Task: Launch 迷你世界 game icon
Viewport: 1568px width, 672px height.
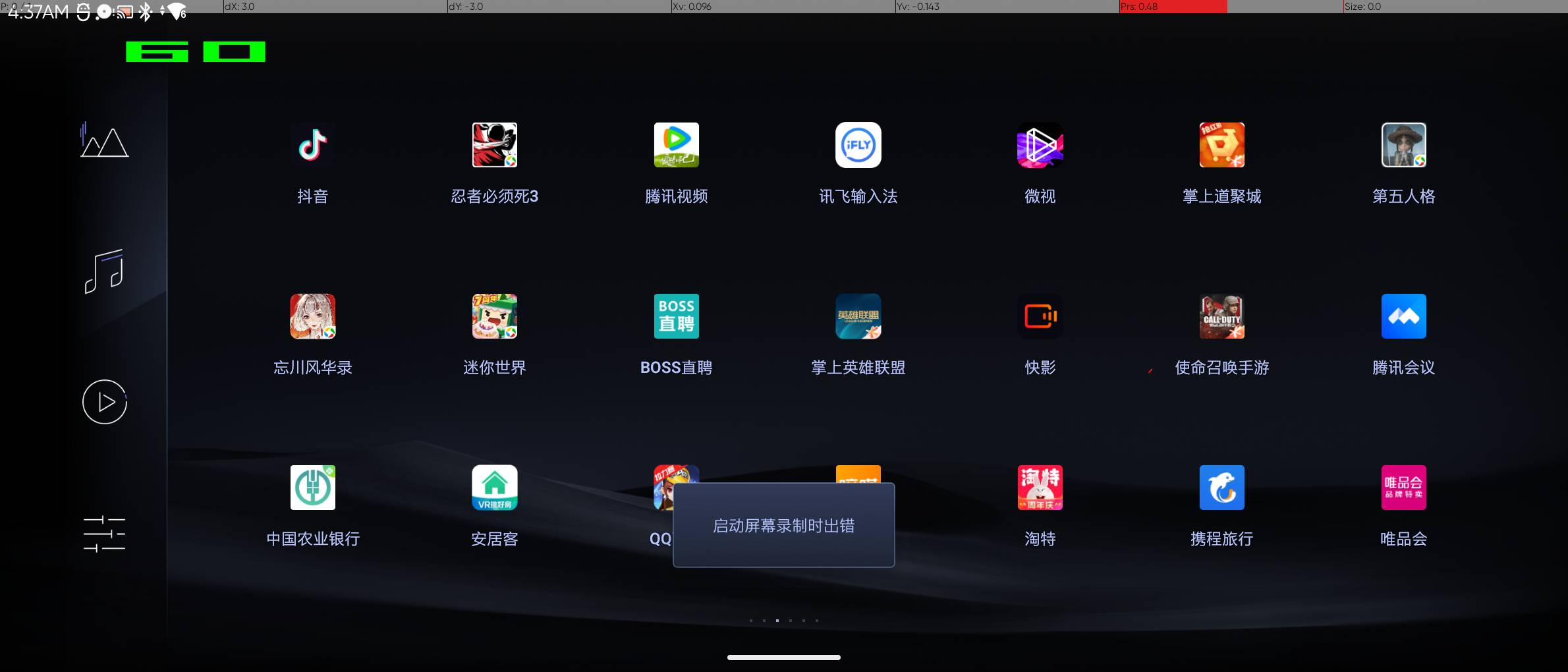Action: [495, 316]
